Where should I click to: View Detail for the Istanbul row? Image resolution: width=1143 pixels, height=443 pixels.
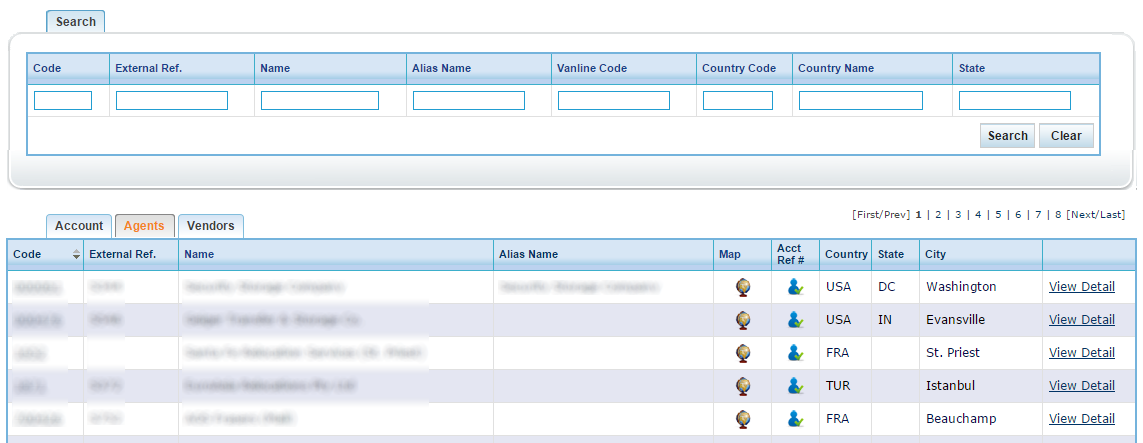tap(1082, 385)
